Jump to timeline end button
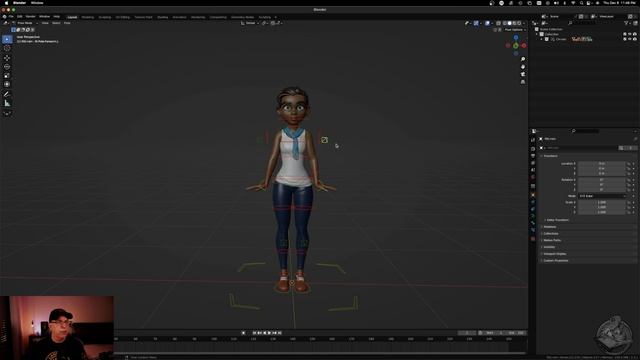The width and height of the screenshot is (640, 360). (x=280, y=333)
